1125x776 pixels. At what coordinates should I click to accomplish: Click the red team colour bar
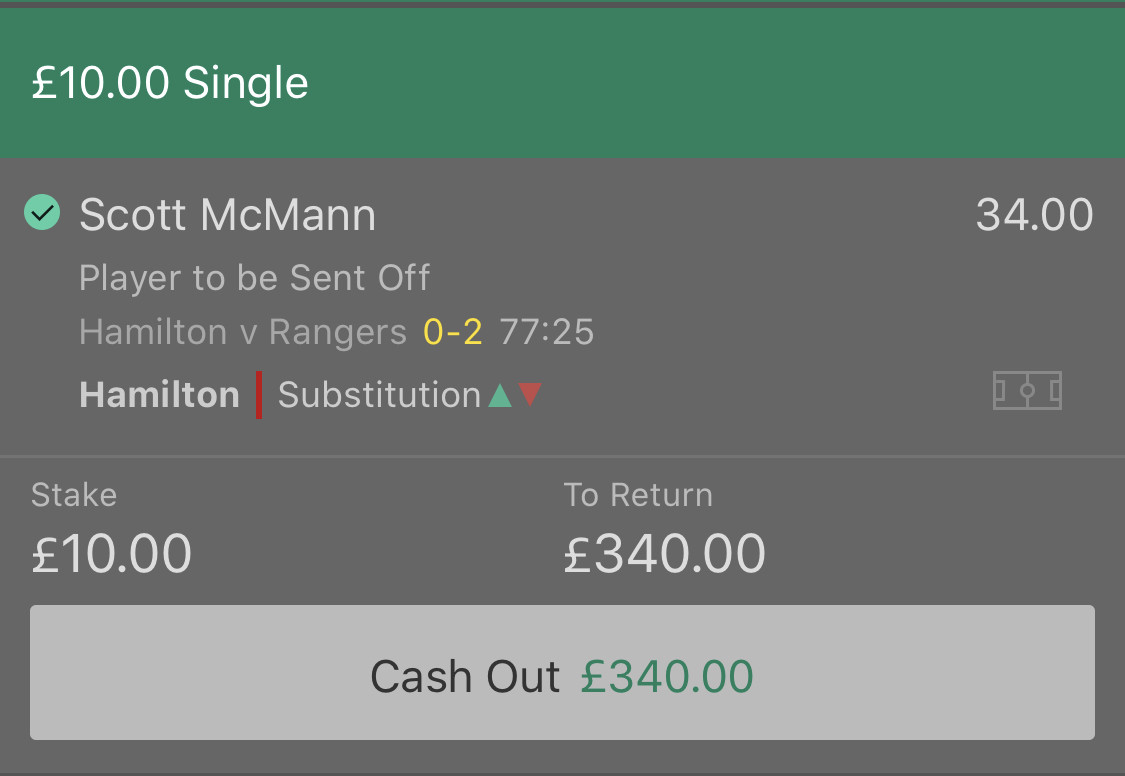click(x=259, y=395)
